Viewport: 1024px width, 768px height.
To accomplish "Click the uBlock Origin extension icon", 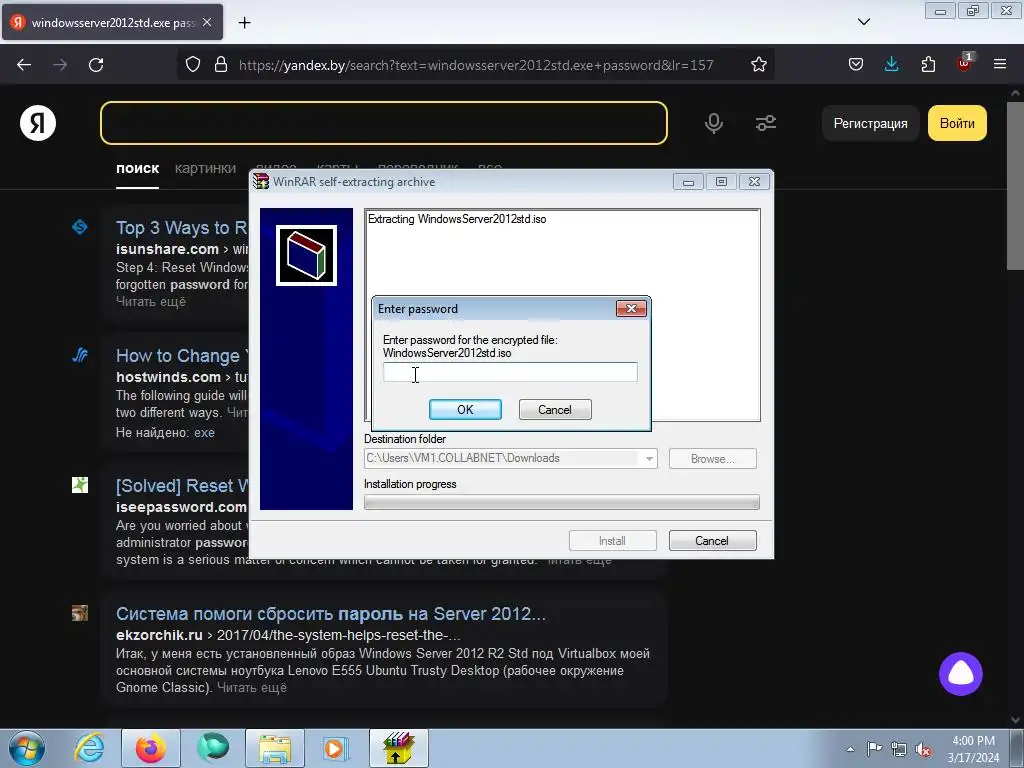I will (x=965, y=63).
